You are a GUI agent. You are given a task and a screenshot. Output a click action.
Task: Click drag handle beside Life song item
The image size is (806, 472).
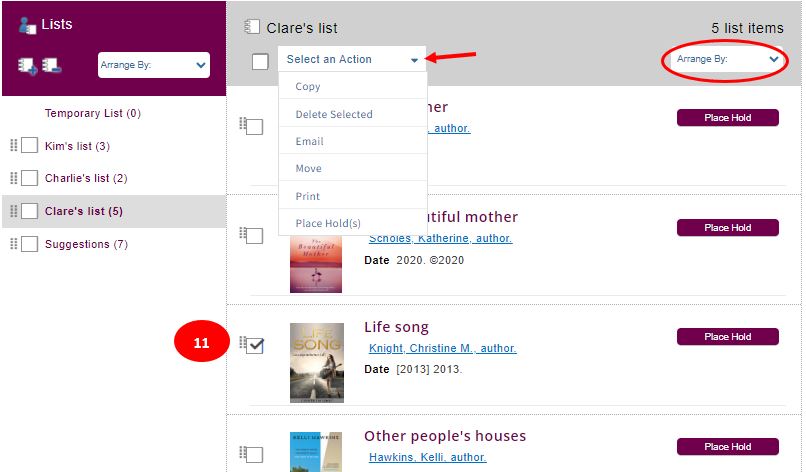243,344
